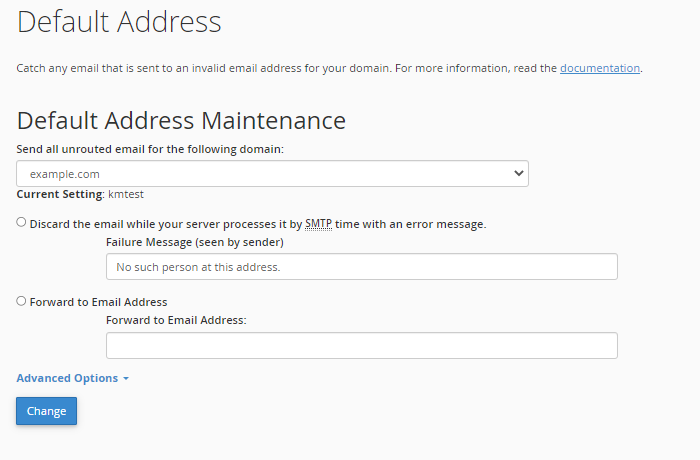
Task: Click the 'Failure Message (seen by sender)' label
Action: coord(194,242)
